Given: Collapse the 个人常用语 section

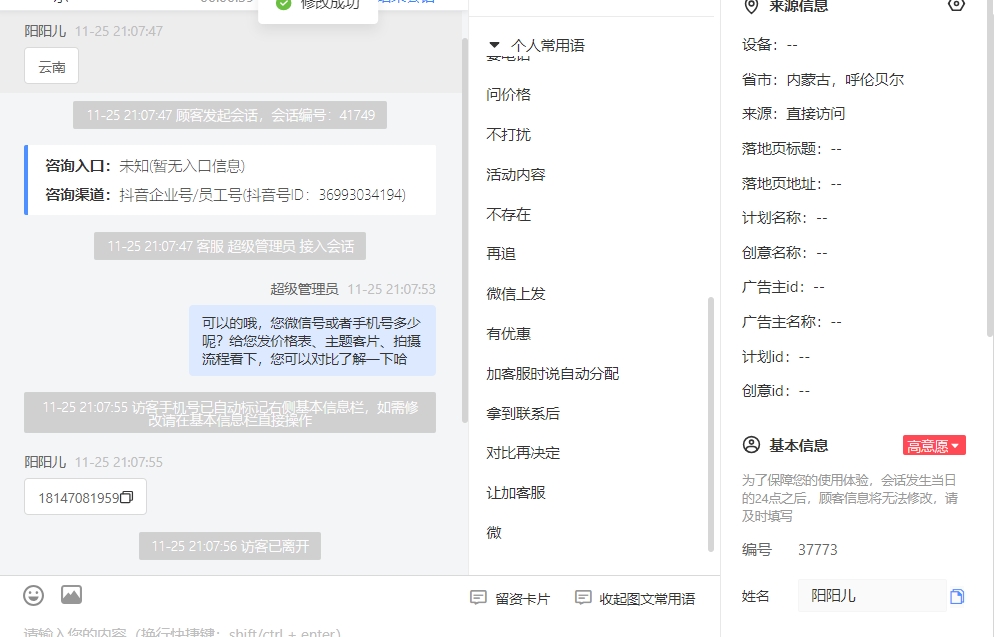Looking at the screenshot, I should pos(494,45).
